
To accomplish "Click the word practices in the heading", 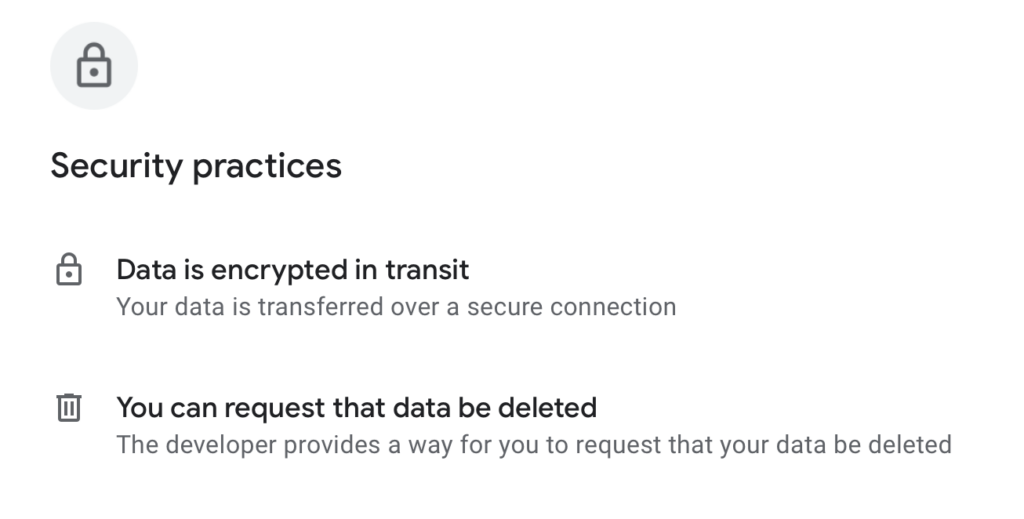I will click(x=267, y=166).
